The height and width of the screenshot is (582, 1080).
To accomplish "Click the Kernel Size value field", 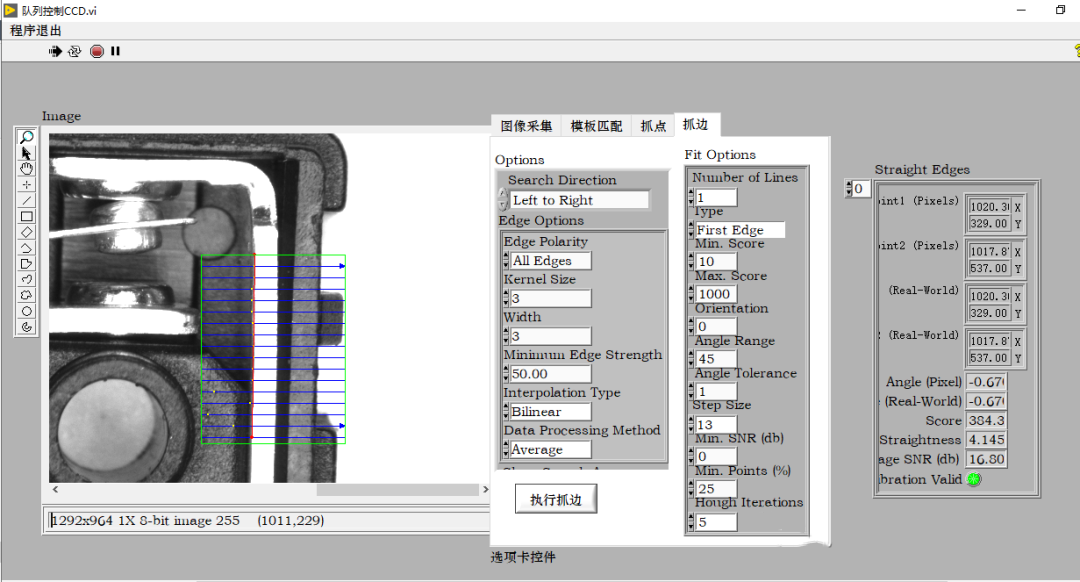I will (x=550, y=298).
